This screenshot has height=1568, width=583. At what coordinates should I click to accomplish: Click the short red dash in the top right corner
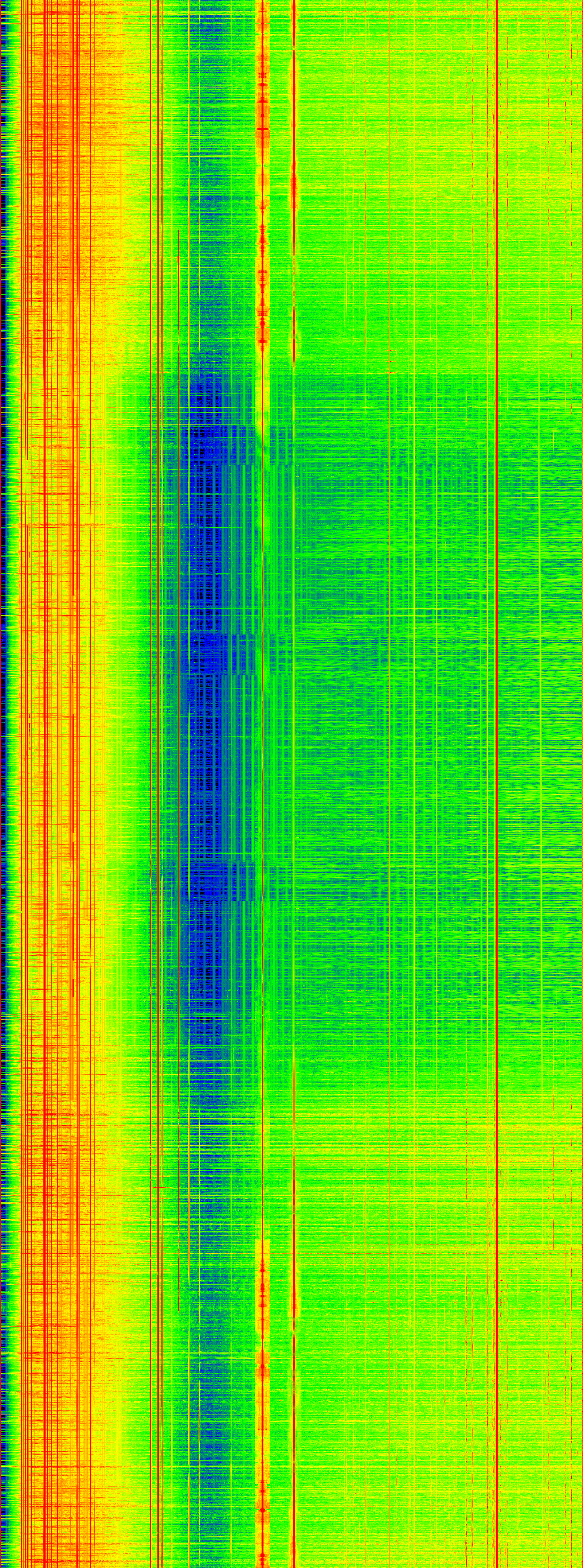coord(571,49)
